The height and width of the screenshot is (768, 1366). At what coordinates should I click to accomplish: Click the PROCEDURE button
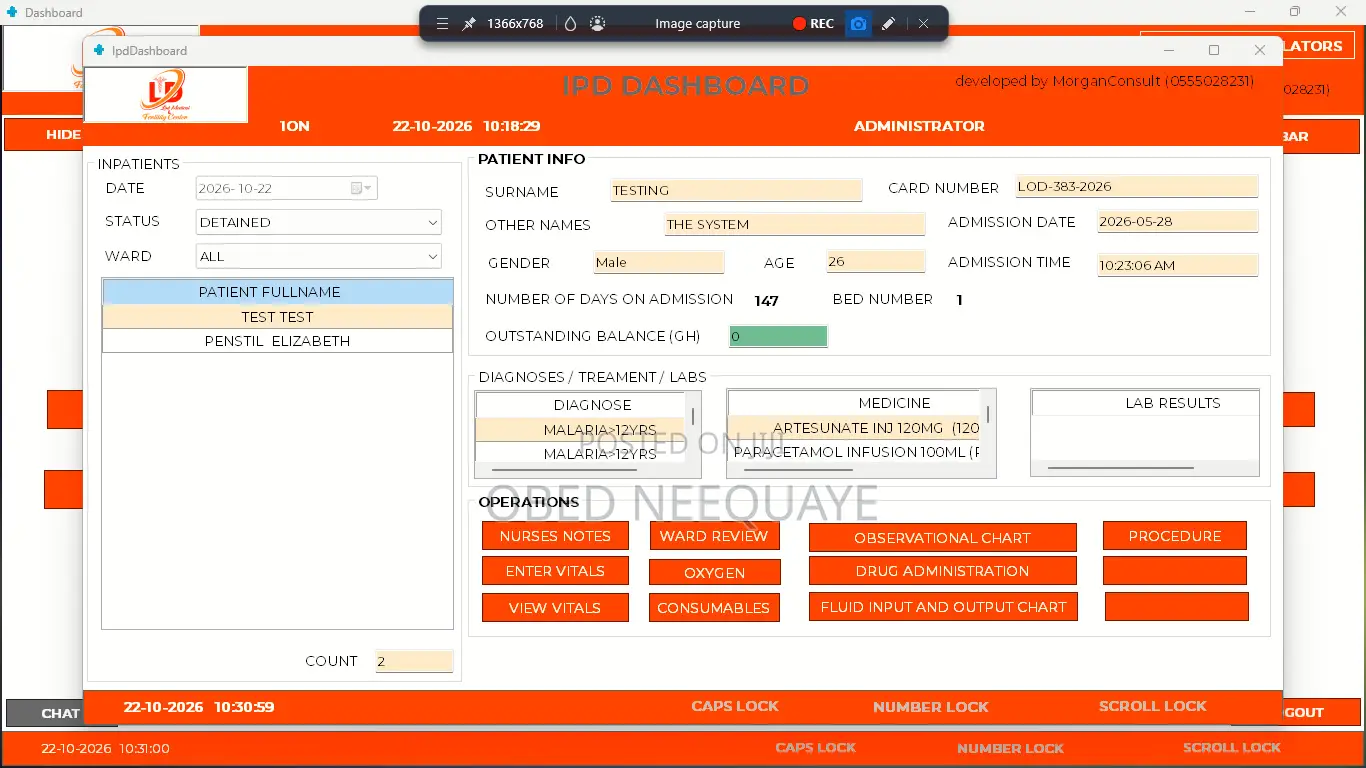click(1175, 536)
